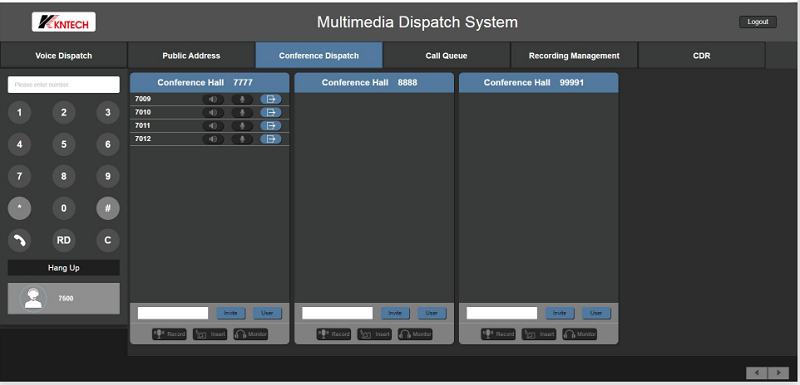Click Insert in Conference Hall 7777
The width and height of the screenshot is (800, 385).
[x=210, y=334]
